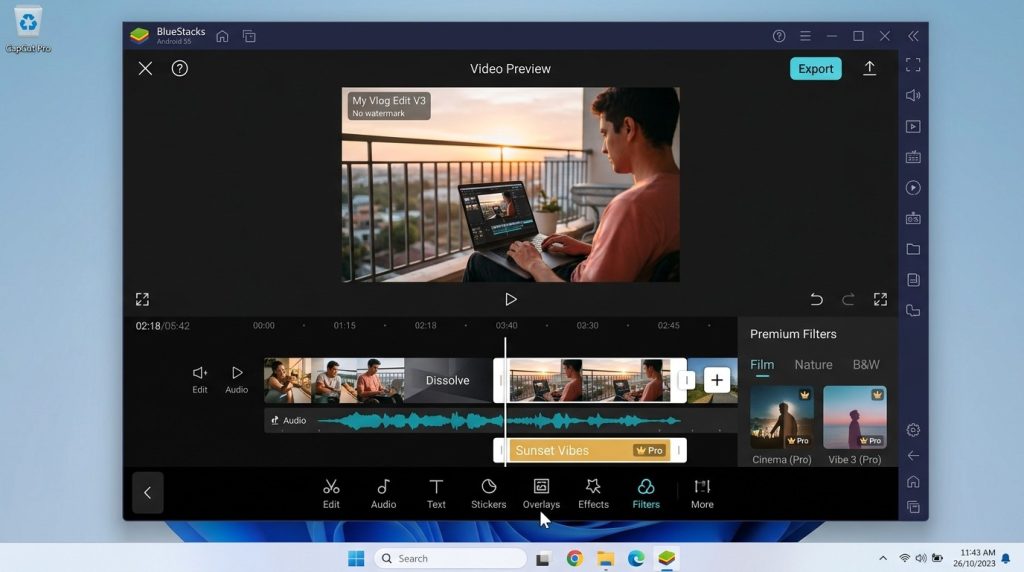This screenshot has height=572, width=1024.
Task: Apply the Cinema (Pro) filter thumbnail
Action: (782, 417)
